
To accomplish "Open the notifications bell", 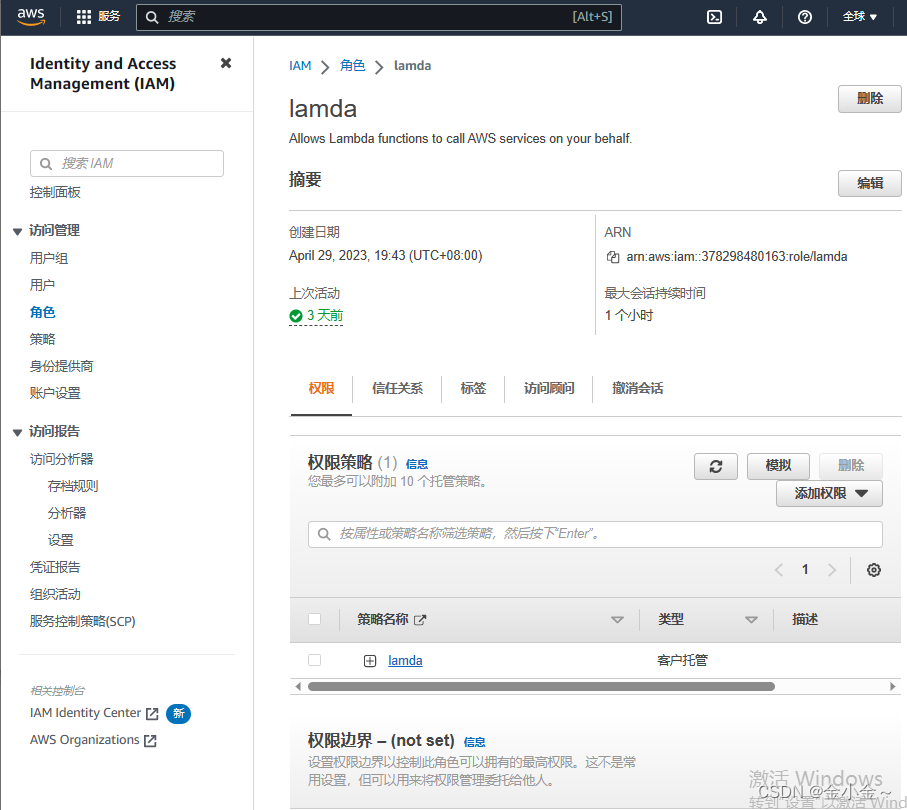I will pyautogui.click(x=759, y=17).
